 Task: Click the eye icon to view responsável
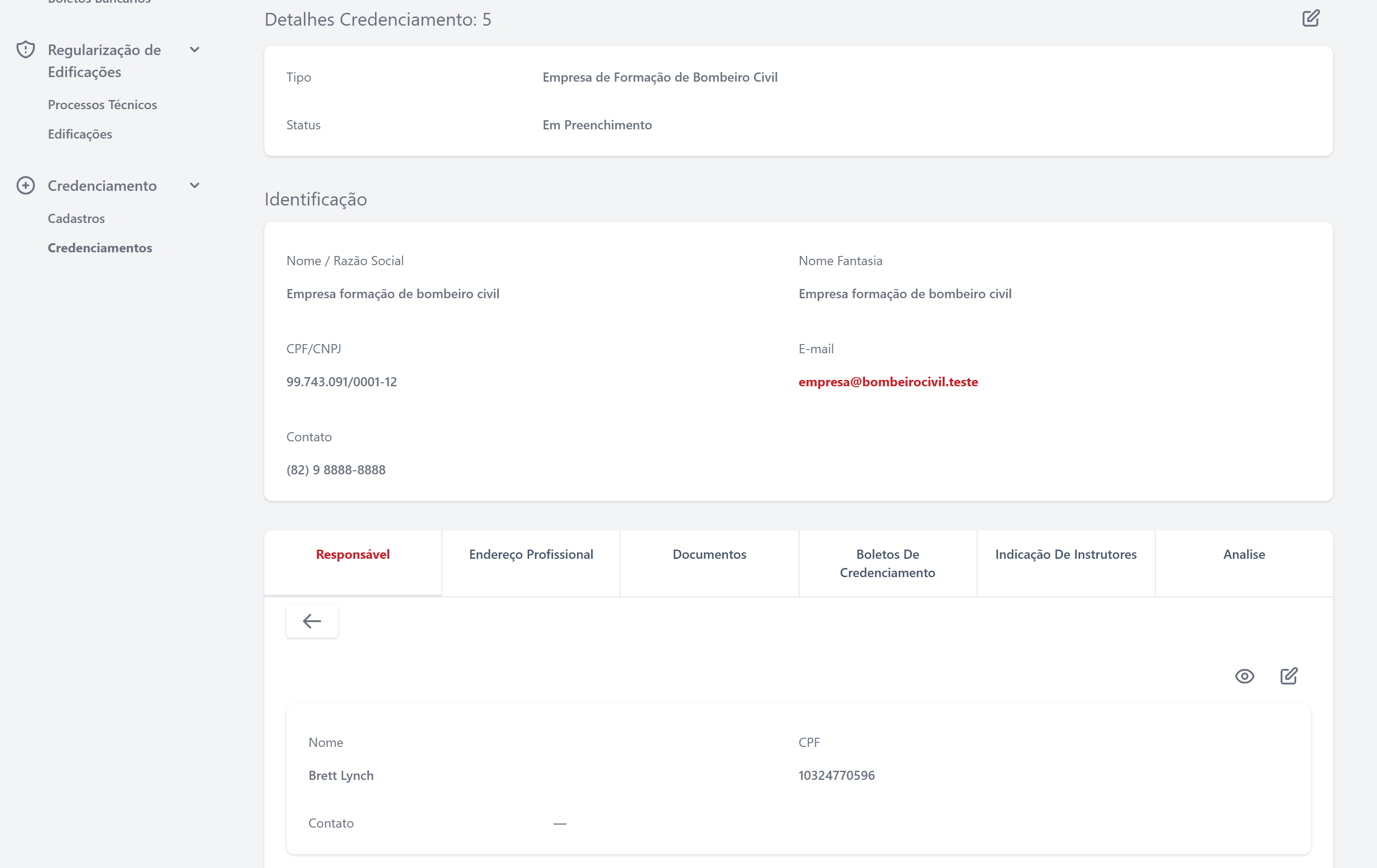point(1244,676)
